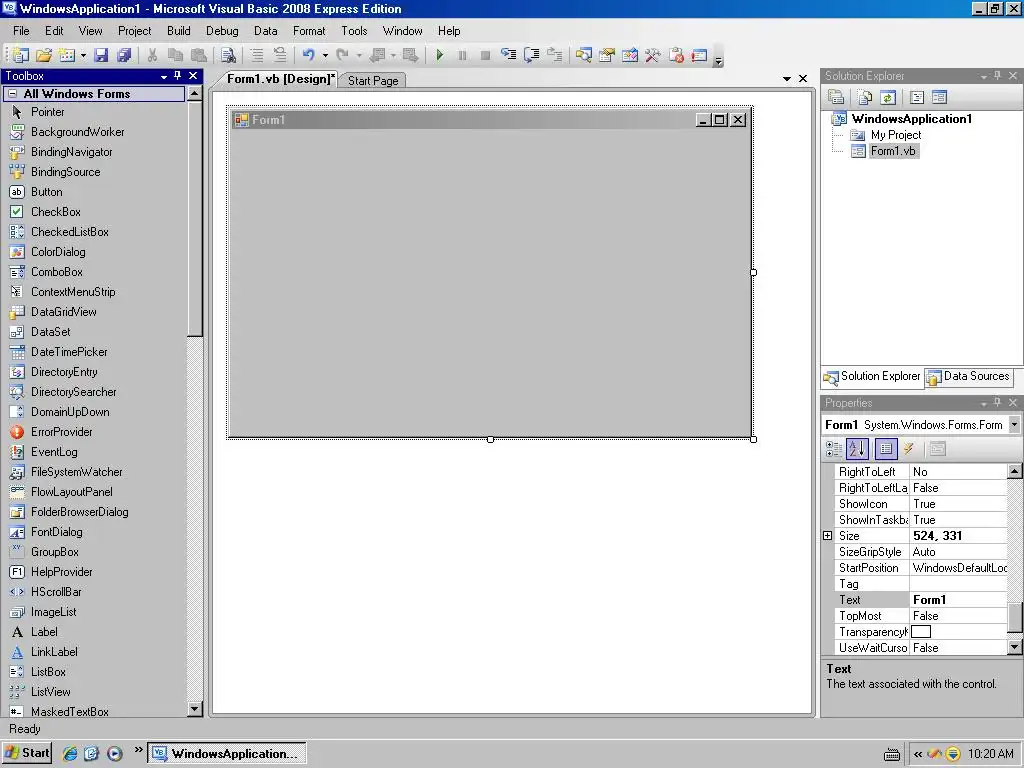Click the media player quick launch icon
The image size is (1024, 768).
115,754
